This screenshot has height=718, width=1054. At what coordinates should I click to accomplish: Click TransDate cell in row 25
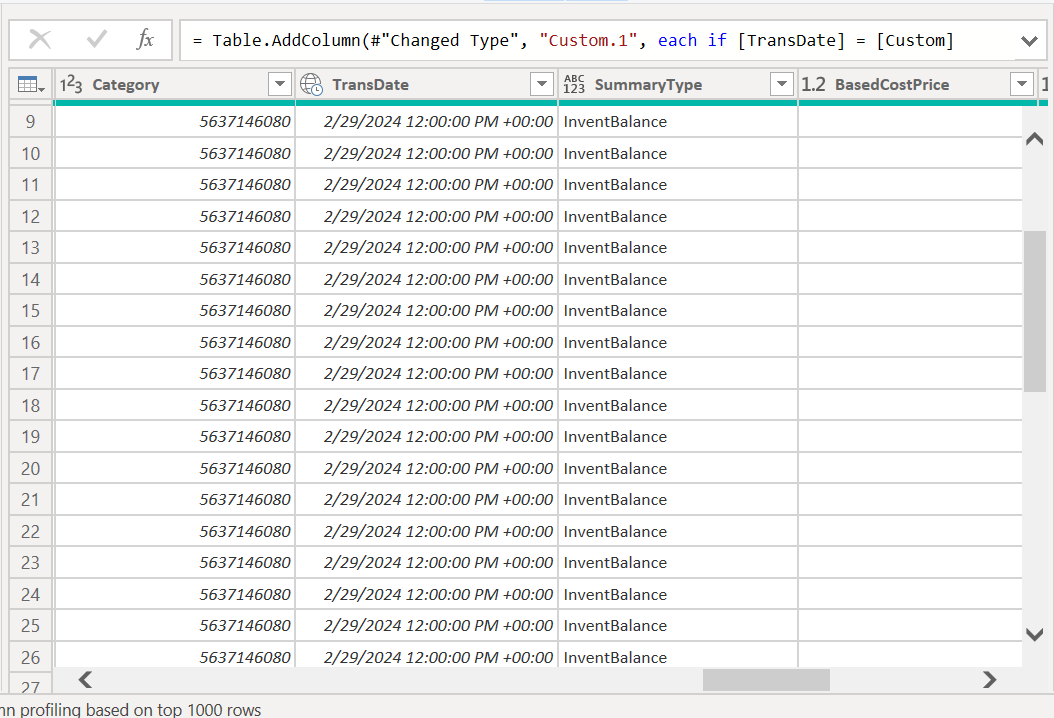[x=427, y=625]
